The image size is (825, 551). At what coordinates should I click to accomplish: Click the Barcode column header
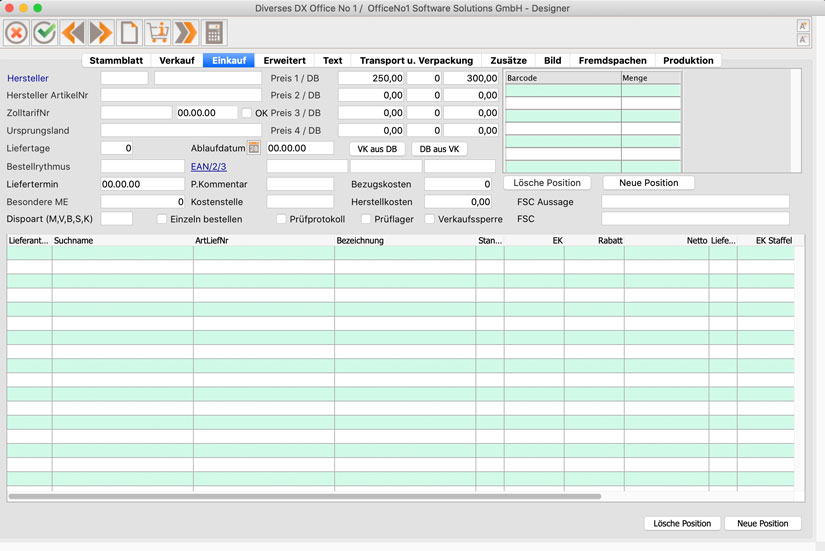click(563, 78)
